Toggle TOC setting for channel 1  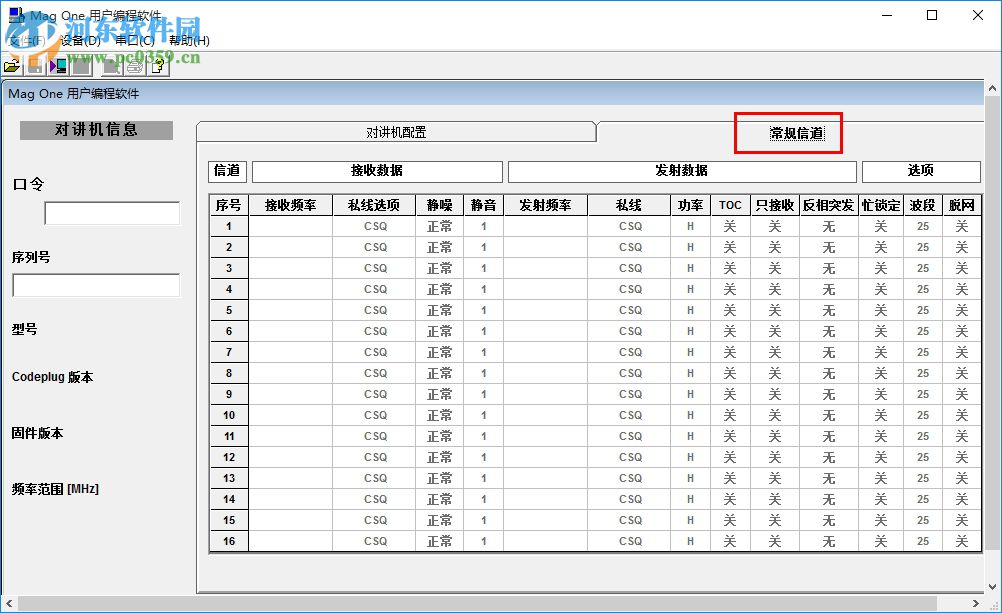click(x=729, y=226)
